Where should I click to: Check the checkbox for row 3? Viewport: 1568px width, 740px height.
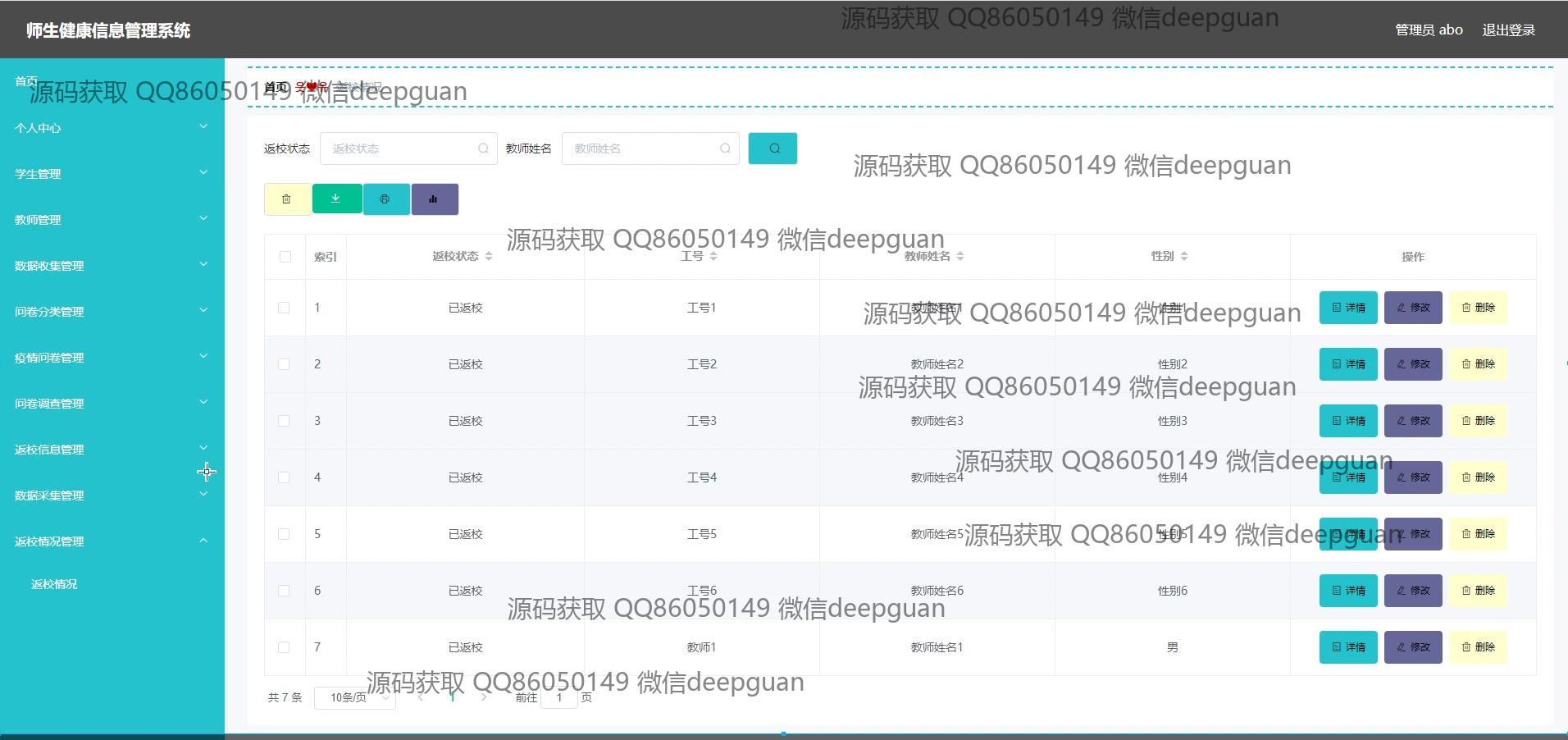point(284,421)
